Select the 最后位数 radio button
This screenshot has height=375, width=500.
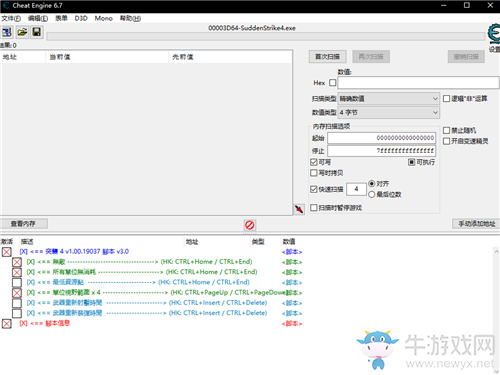tap(372, 194)
